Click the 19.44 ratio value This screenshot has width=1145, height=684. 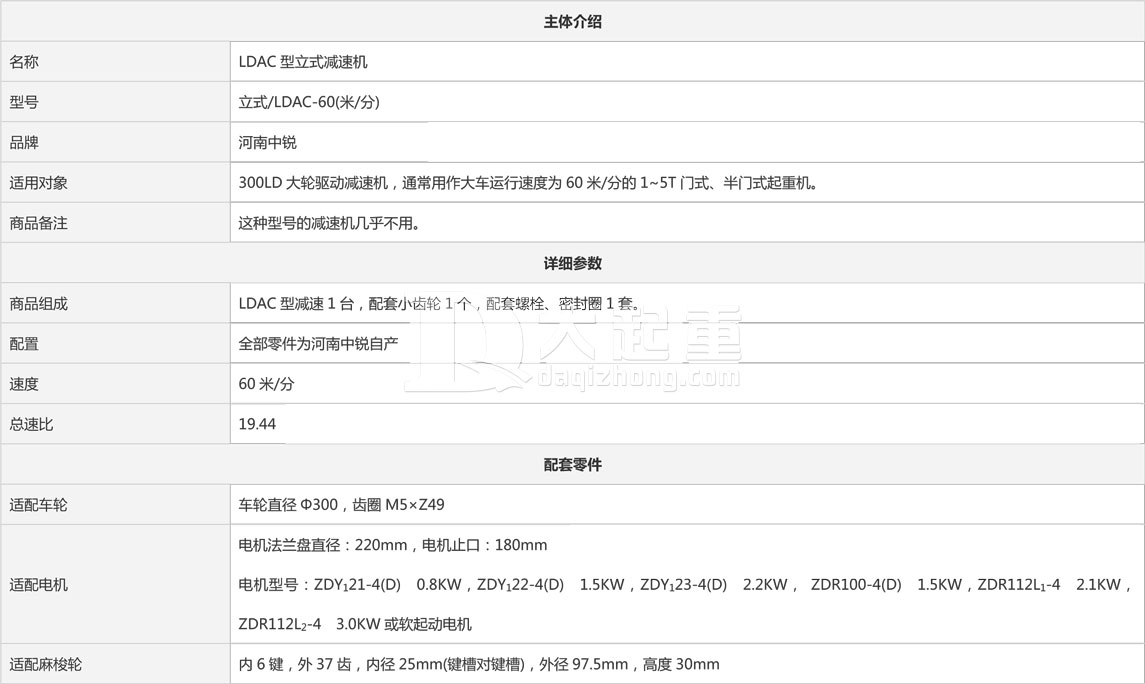pyautogui.click(x=257, y=423)
